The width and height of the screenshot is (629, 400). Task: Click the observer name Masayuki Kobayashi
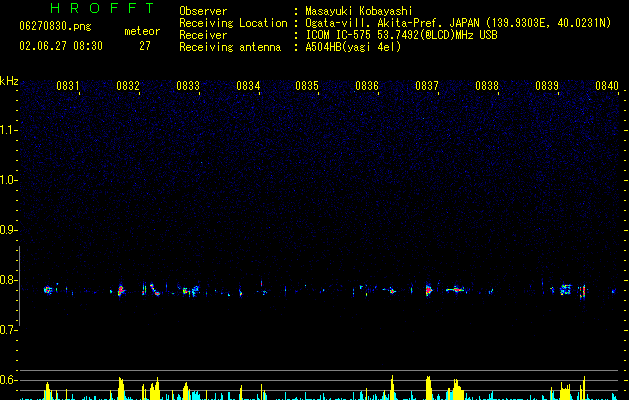(359, 11)
